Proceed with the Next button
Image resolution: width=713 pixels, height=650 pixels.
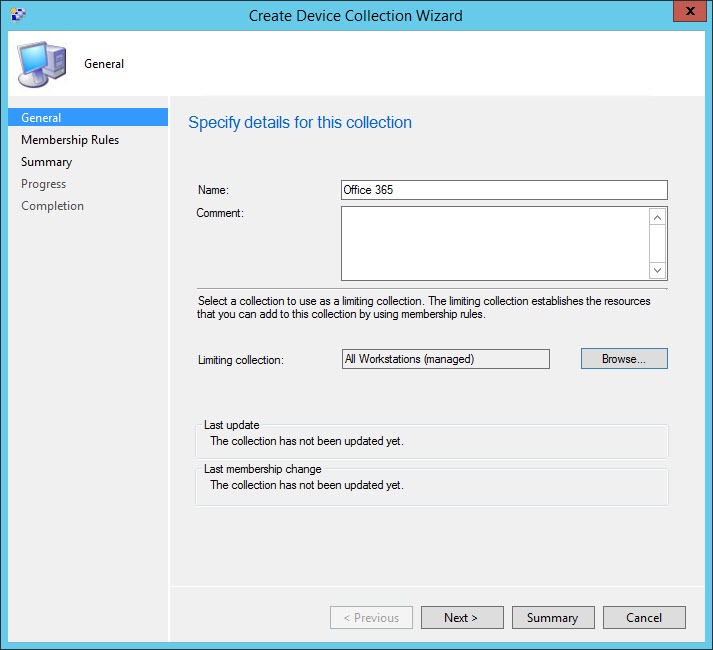(461, 618)
